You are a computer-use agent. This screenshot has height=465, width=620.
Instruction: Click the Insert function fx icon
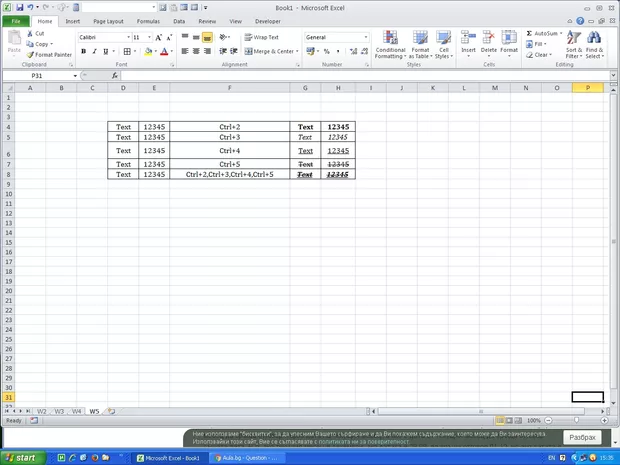coord(115,75)
